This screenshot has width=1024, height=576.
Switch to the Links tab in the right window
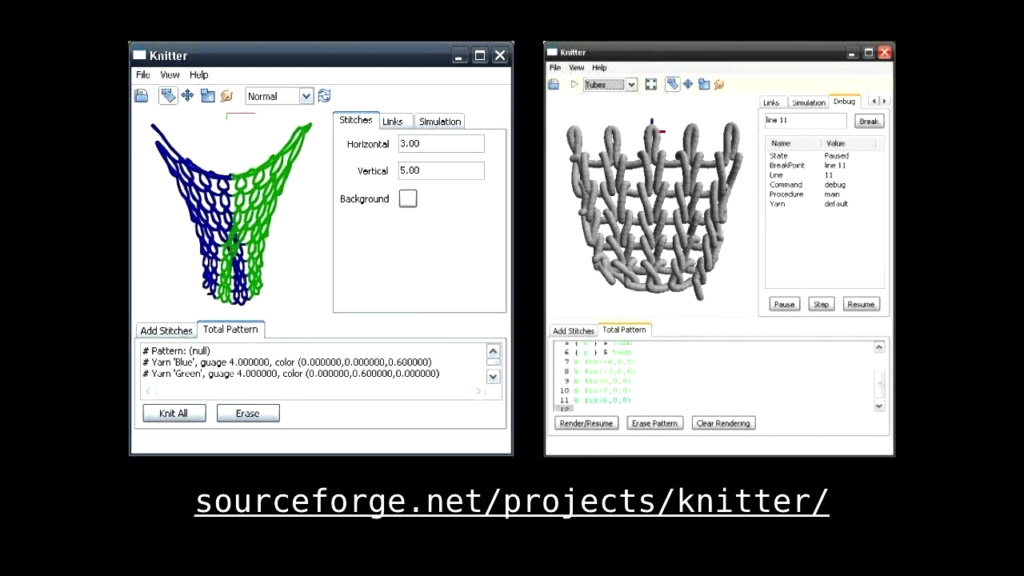click(771, 103)
